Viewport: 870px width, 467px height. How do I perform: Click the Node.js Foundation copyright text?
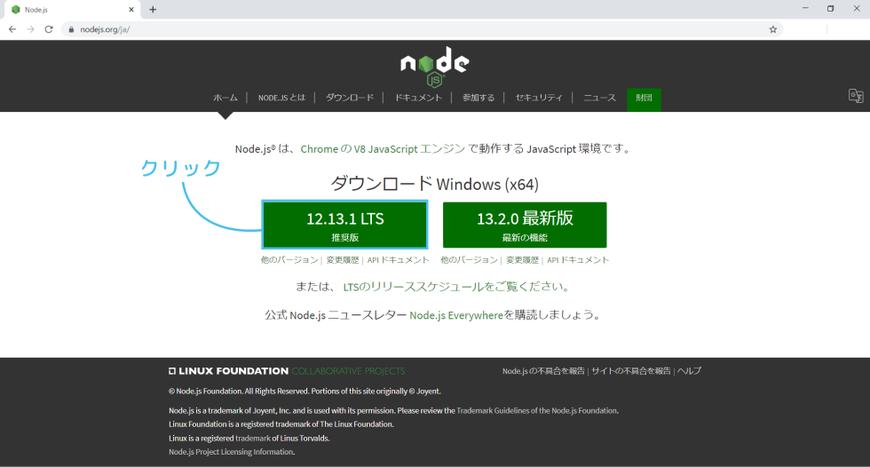[305, 391]
